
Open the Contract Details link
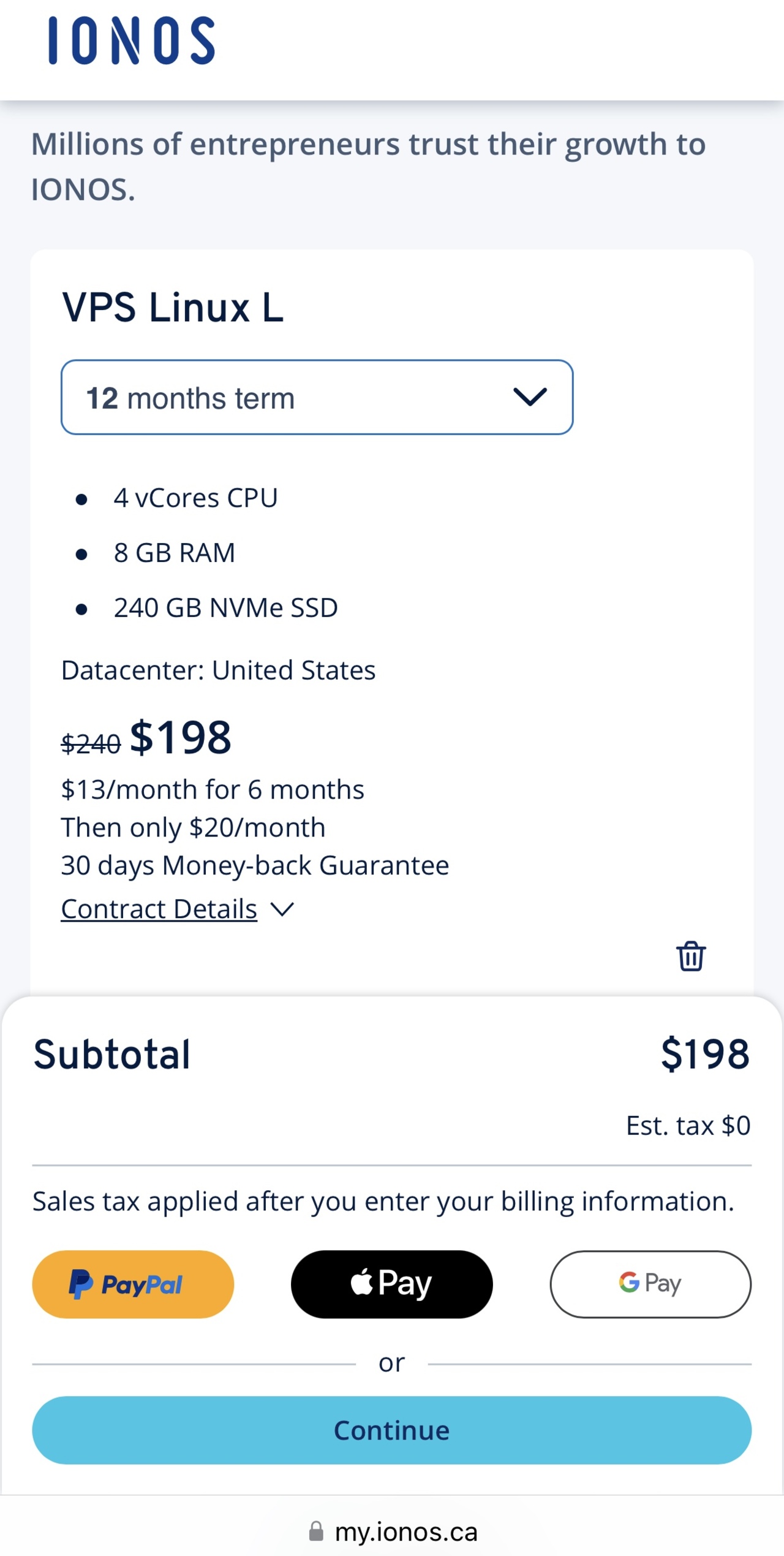coord(159,909)
